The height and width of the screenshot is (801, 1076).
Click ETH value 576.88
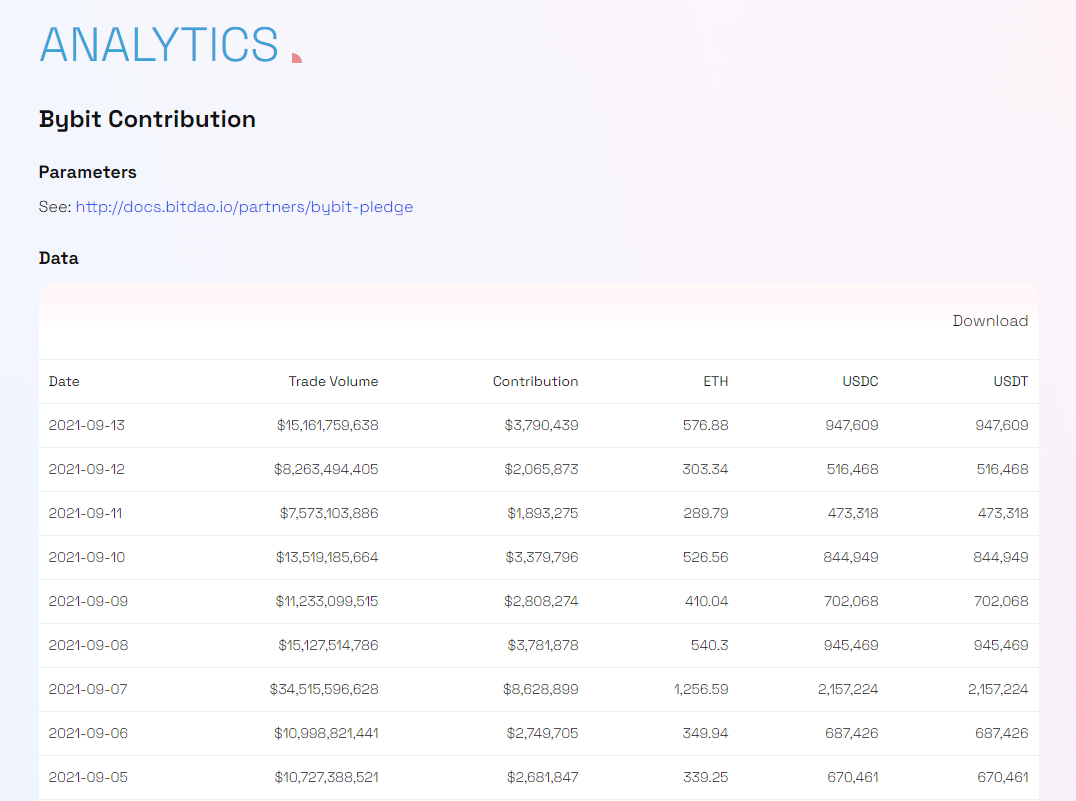[705, 426]
